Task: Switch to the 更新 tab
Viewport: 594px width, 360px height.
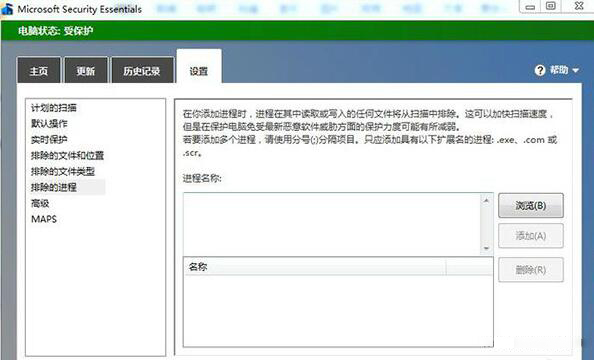Action: [86, 70]
